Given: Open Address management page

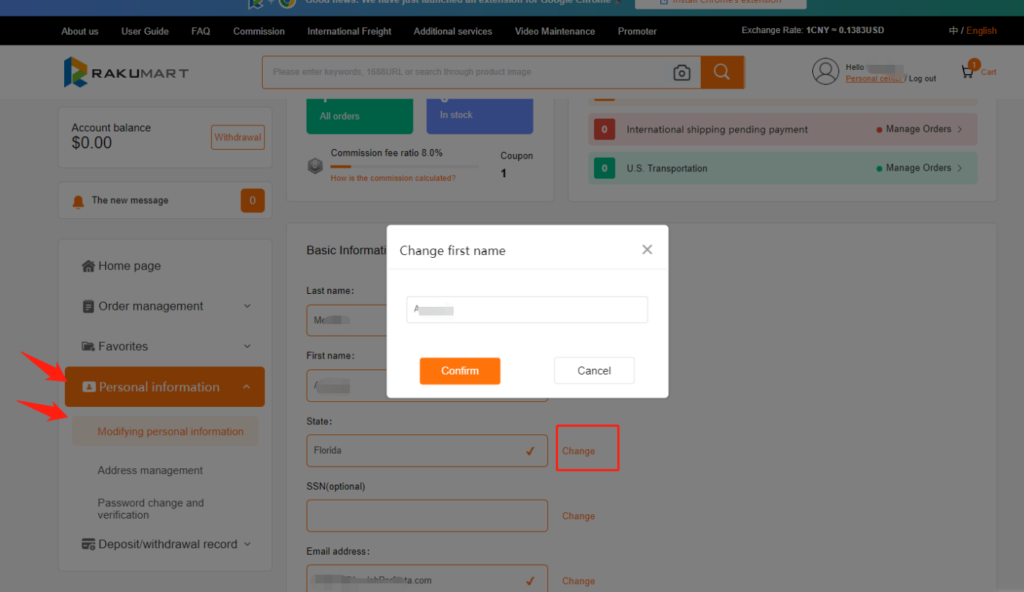Looking at the screenshot, I should click(150, 470).
